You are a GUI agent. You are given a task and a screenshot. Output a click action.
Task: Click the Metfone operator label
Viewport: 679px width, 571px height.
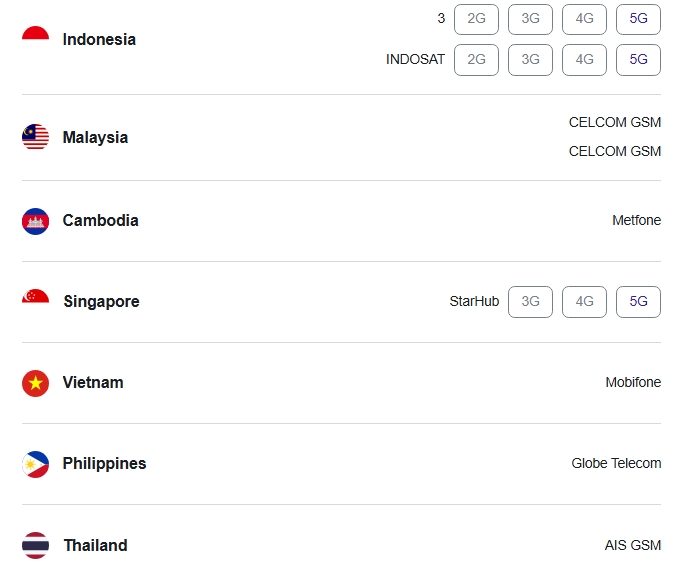[x=637, y=220]
